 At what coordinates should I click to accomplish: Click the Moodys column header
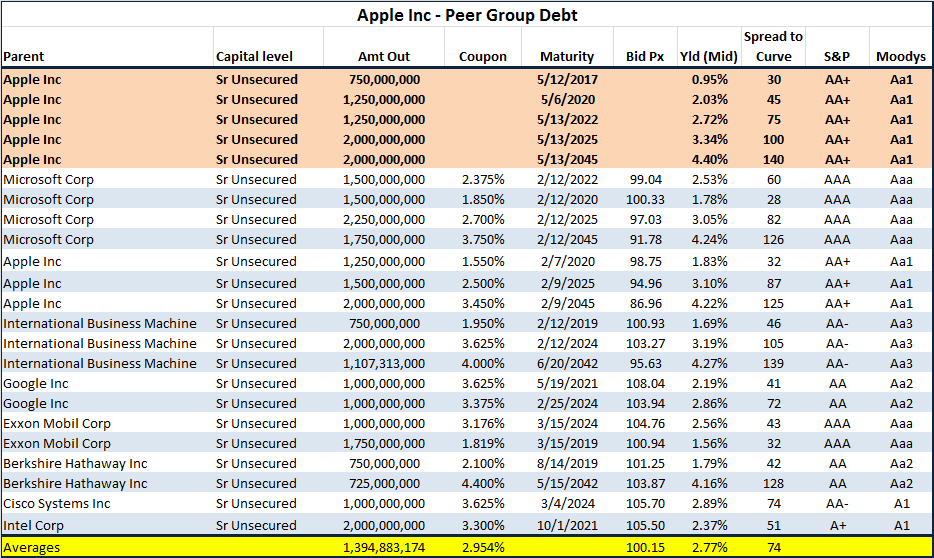(x=901, y=57)
